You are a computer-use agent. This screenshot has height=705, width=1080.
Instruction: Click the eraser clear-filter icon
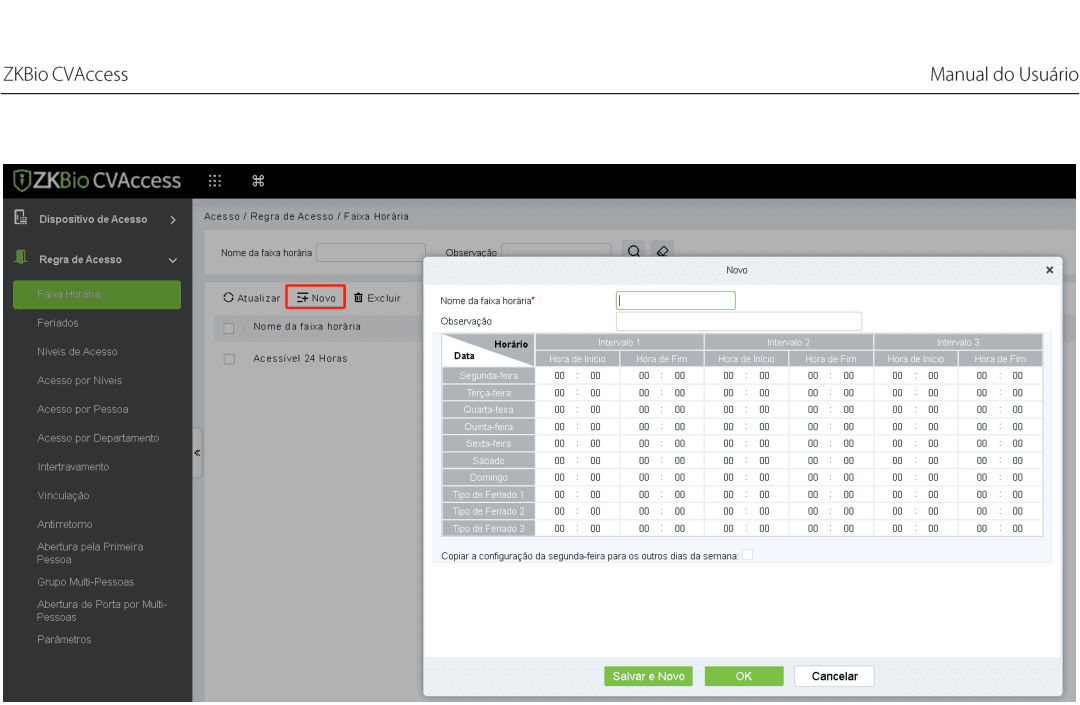click(663, 251)
